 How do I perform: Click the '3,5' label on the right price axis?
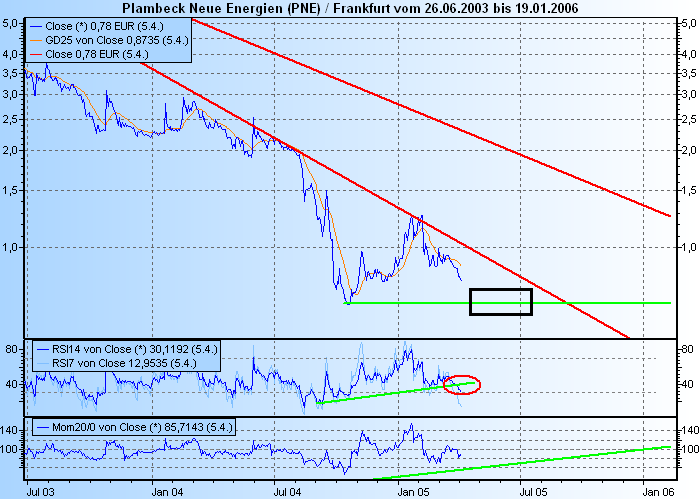click(x=689, y=73)
